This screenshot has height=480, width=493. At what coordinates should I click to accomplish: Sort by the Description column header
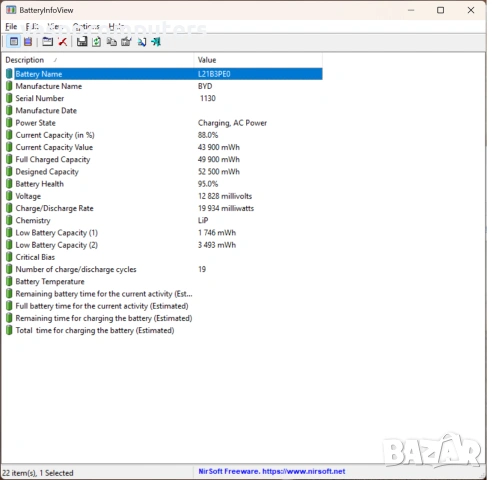tap(98, 60)
